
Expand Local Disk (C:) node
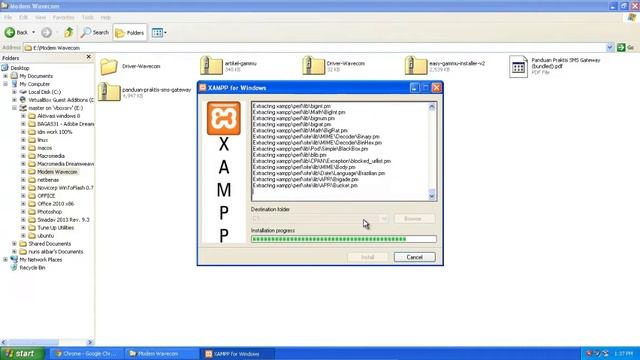point(14,92)
